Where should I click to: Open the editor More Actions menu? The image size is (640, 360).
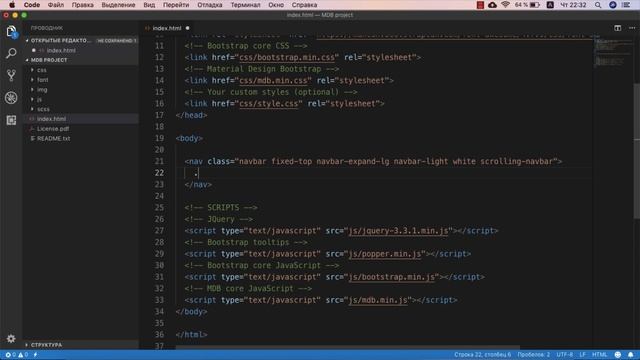[632, 28]
